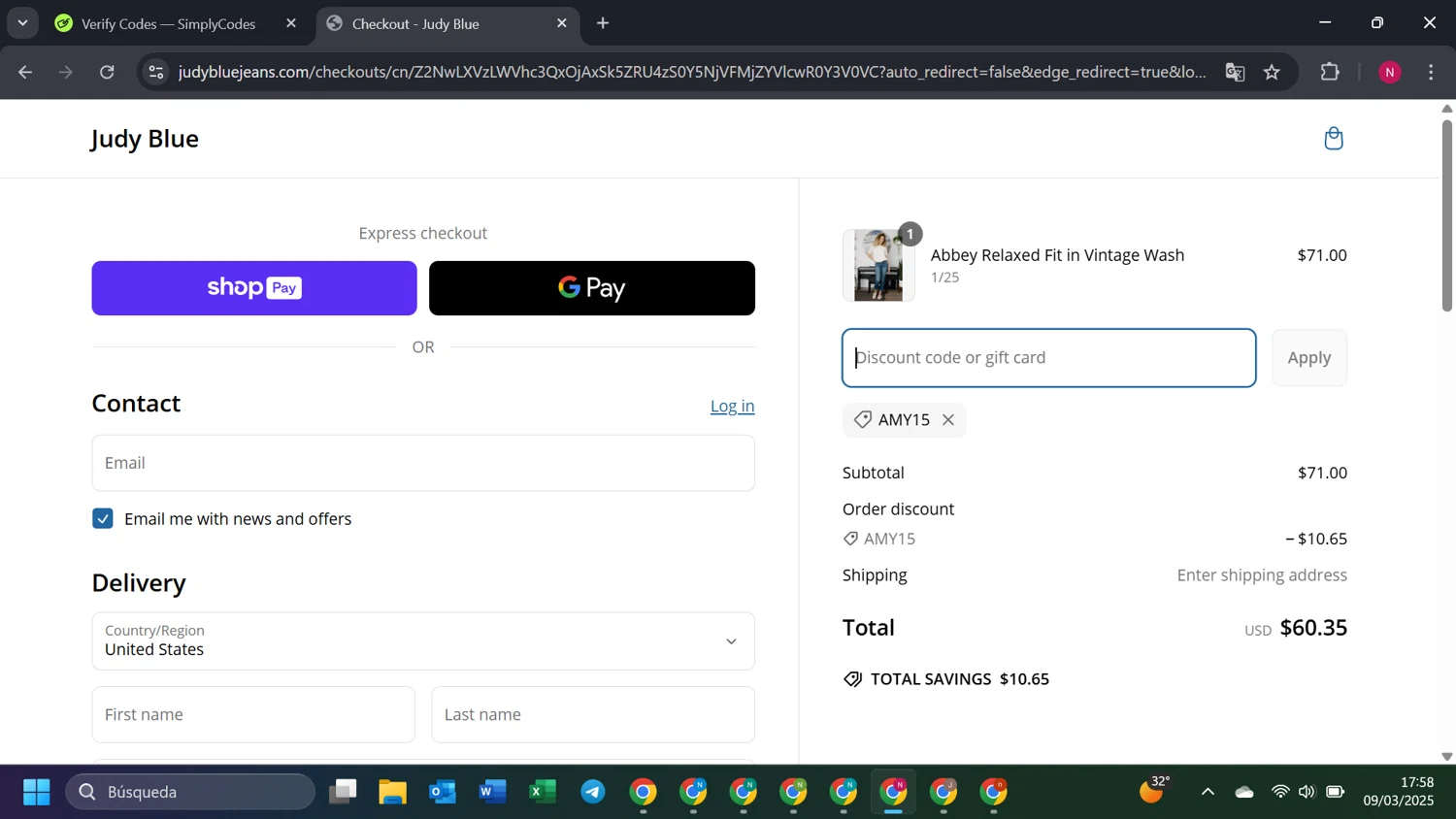Open the Chrome profile avatar N
The width and height of the screenshot is (1456, 819).
1390,72
